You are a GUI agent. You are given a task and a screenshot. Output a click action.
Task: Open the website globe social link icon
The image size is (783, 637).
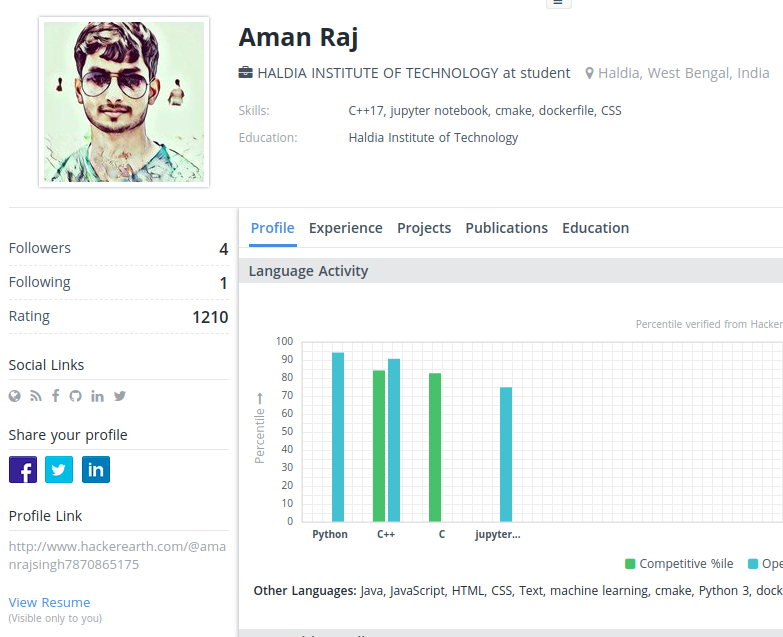(14, 396)
